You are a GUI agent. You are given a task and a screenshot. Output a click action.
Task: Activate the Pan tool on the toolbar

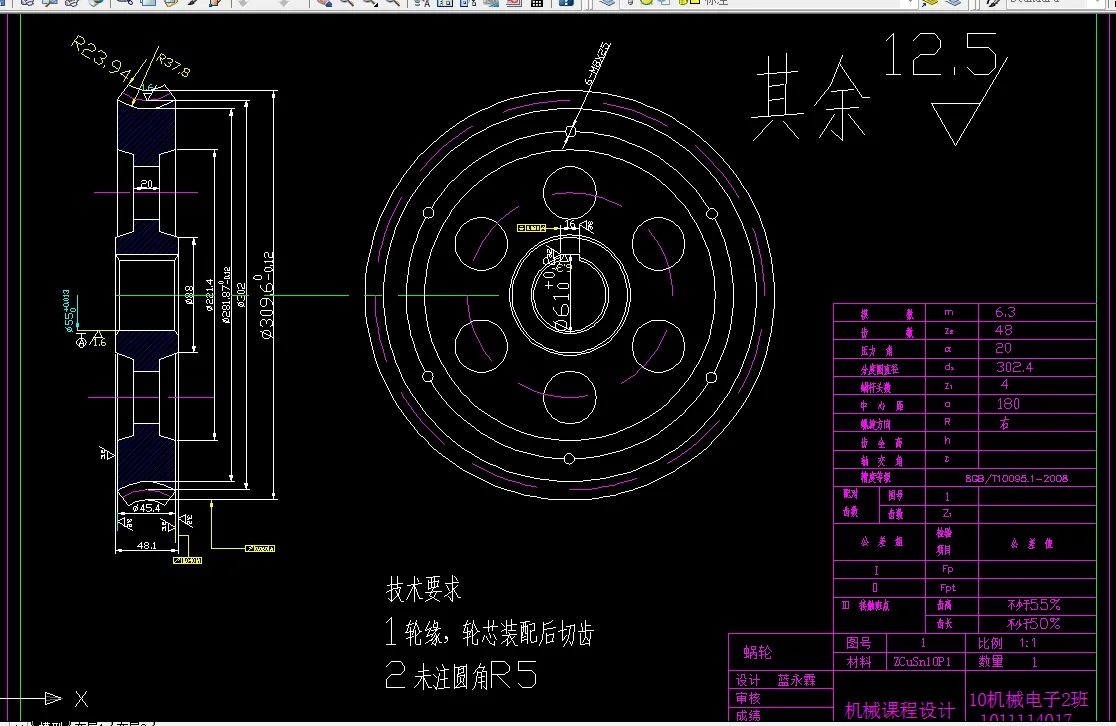324,6
